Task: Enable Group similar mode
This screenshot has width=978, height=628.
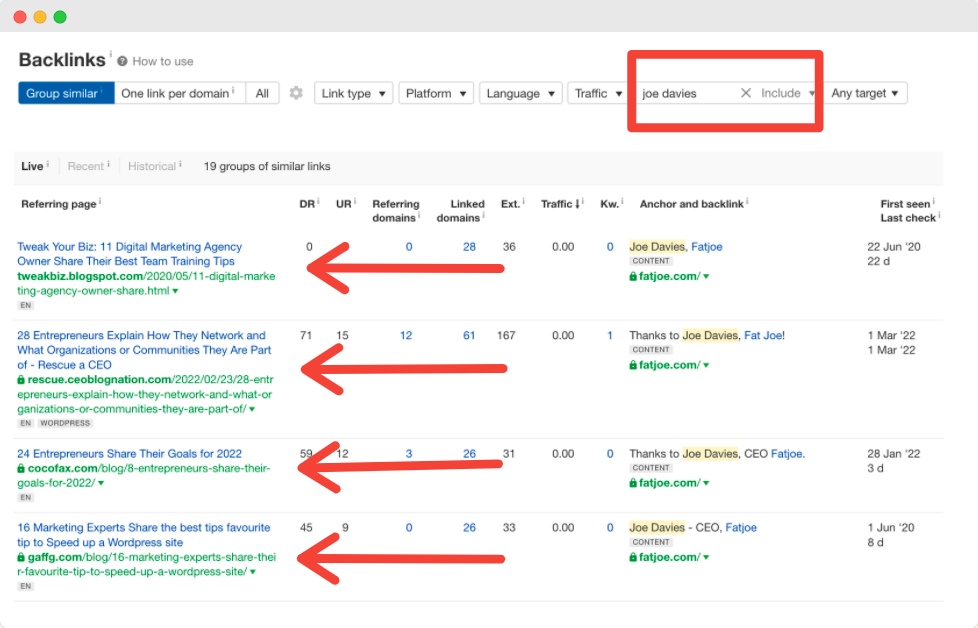Action: pos(64,93)
